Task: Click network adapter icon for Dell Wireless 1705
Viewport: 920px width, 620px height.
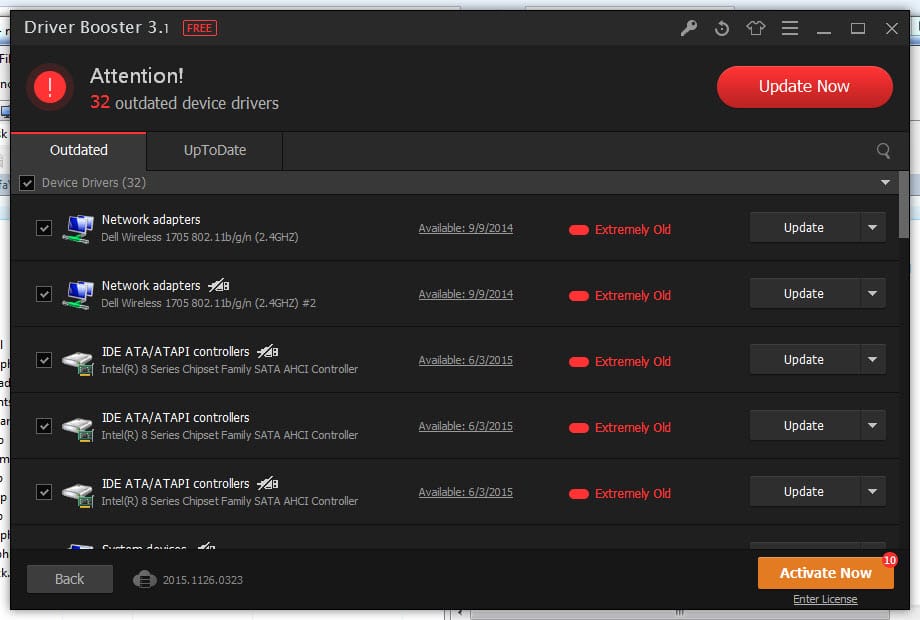Action: click(x=78, y=228)
